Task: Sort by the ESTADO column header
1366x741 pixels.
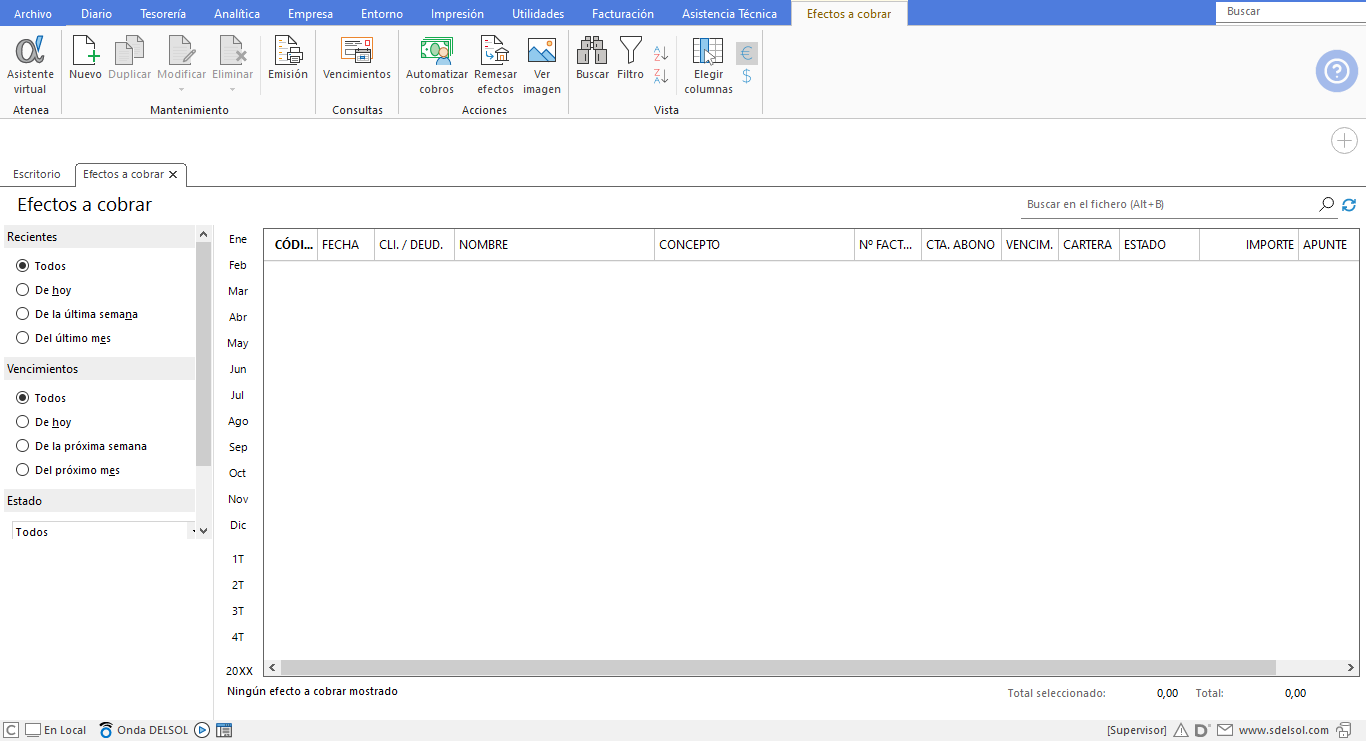Action: click(x=1159, y=245)
